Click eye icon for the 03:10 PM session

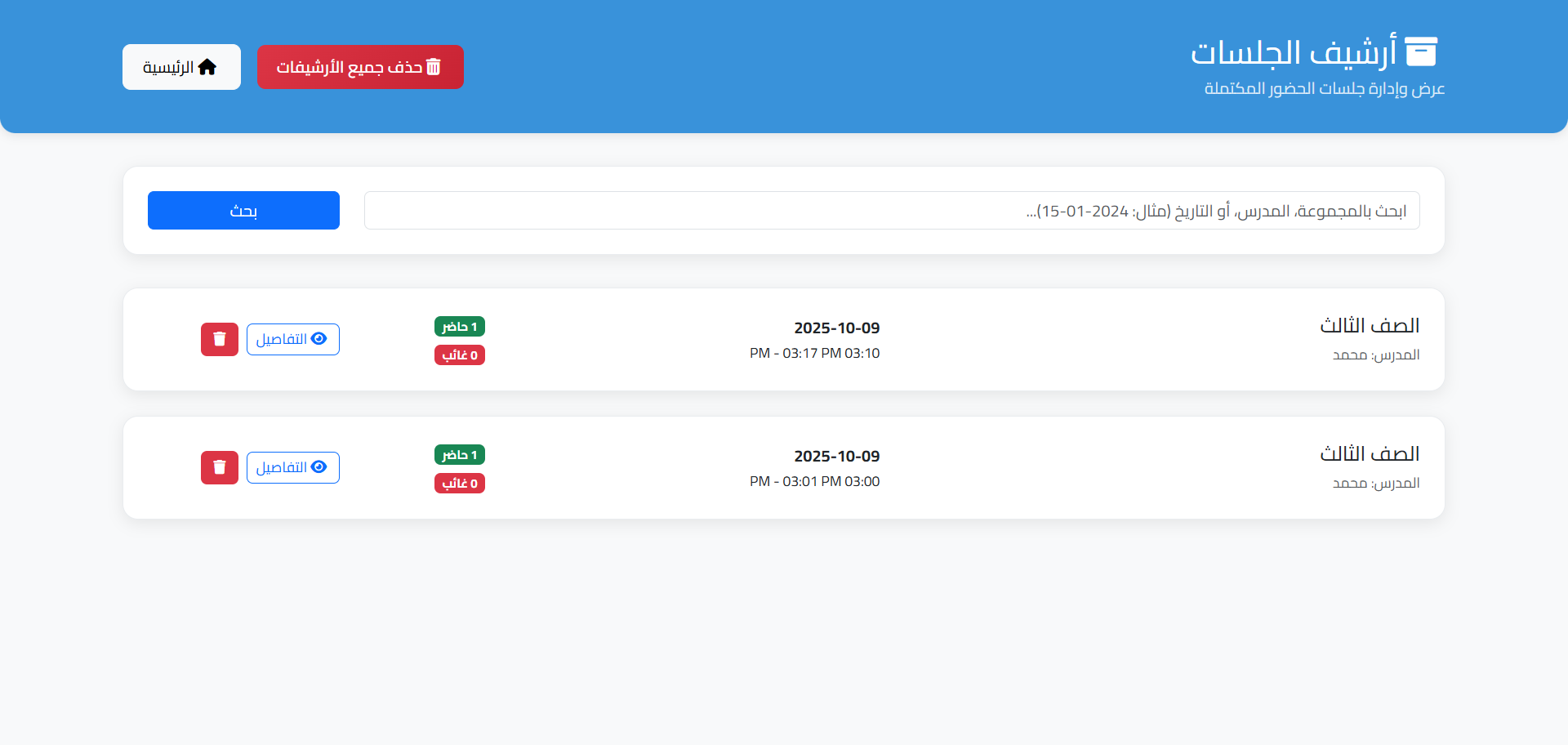click(319, 339)
